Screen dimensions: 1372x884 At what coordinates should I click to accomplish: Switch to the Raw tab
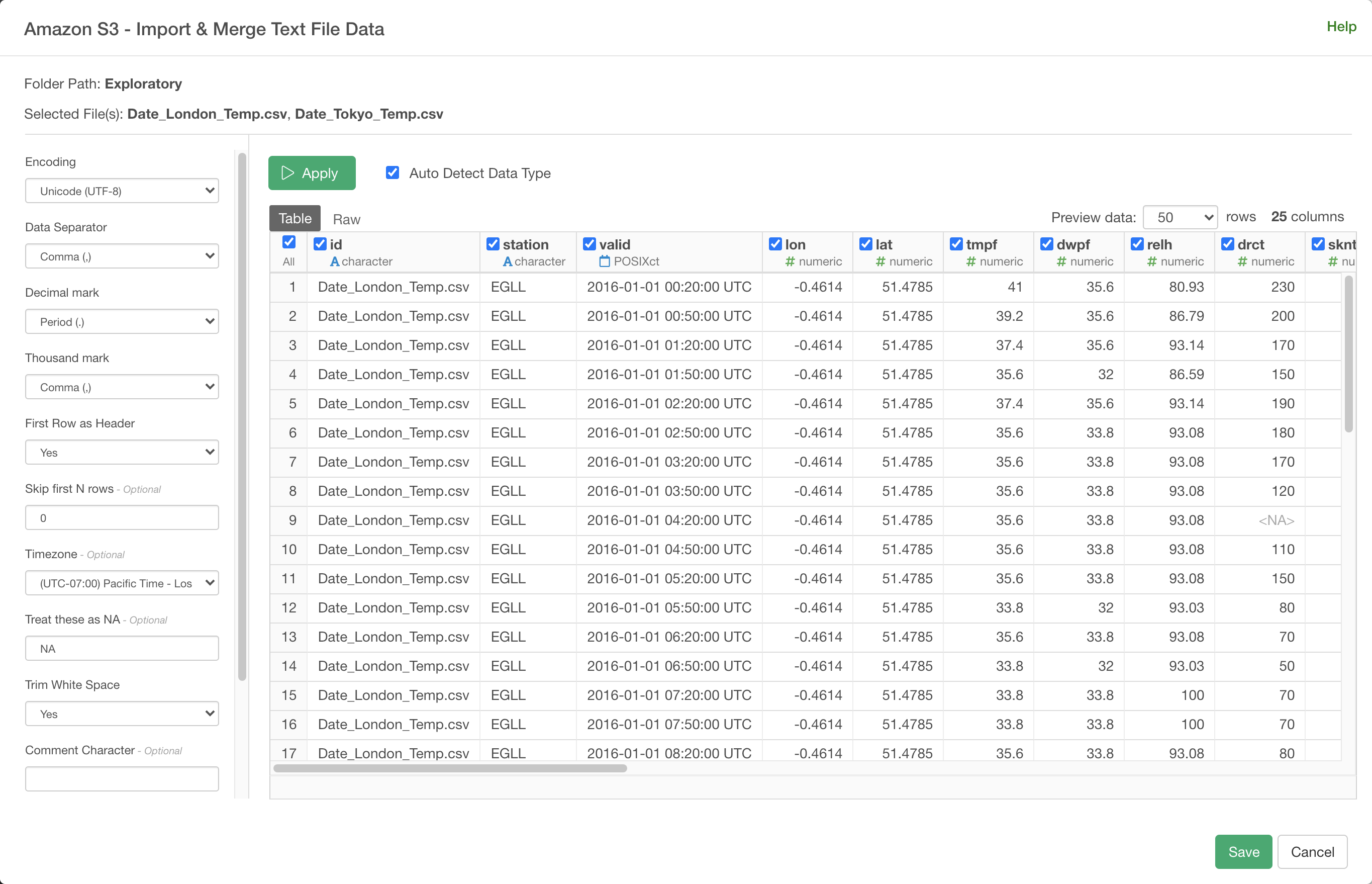(346, 219)
